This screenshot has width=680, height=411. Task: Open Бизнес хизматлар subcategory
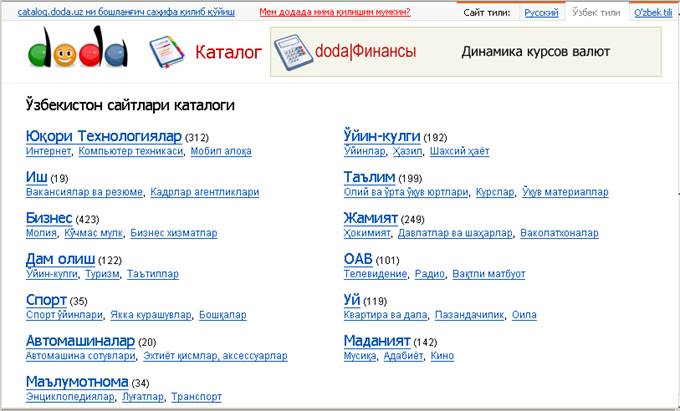[x=173, y=233]
